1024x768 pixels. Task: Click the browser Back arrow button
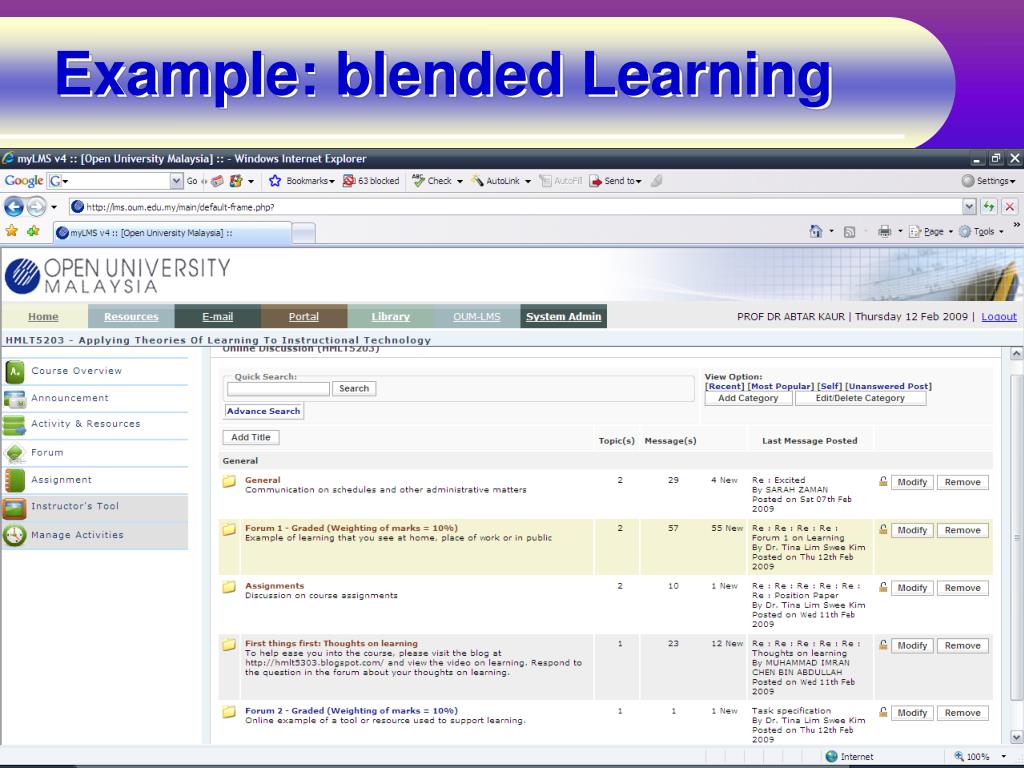tap(14, 207)
